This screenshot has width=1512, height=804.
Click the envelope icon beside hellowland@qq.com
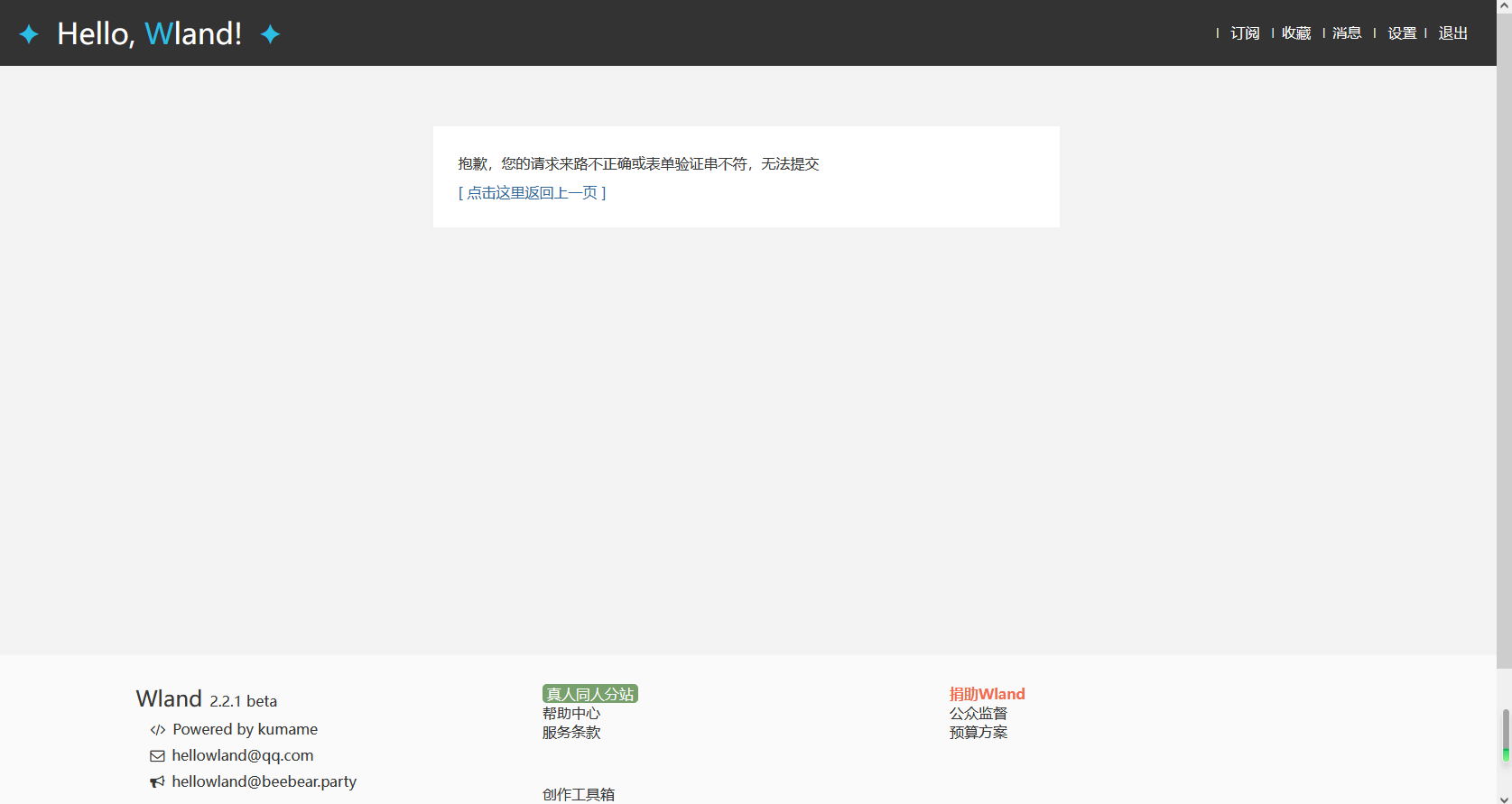(157, 756)
